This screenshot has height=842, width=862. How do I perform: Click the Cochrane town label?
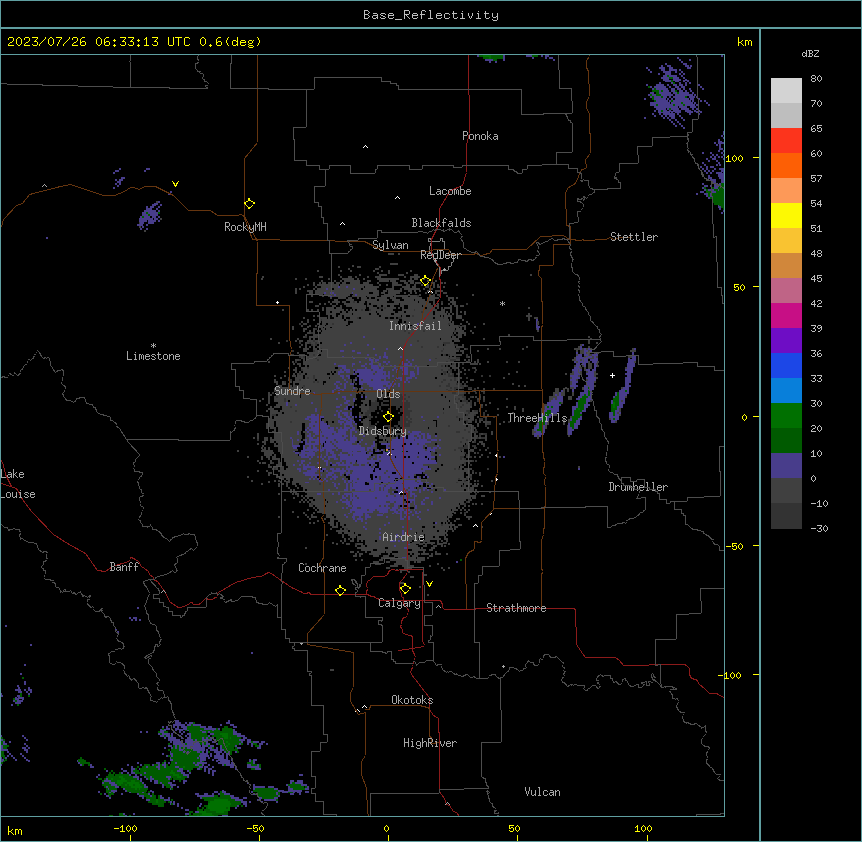coord(322,568)
